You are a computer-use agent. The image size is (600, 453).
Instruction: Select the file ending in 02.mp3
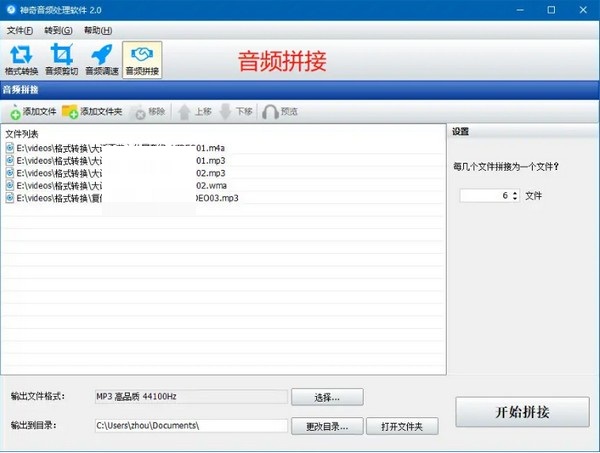pos(224,173)
